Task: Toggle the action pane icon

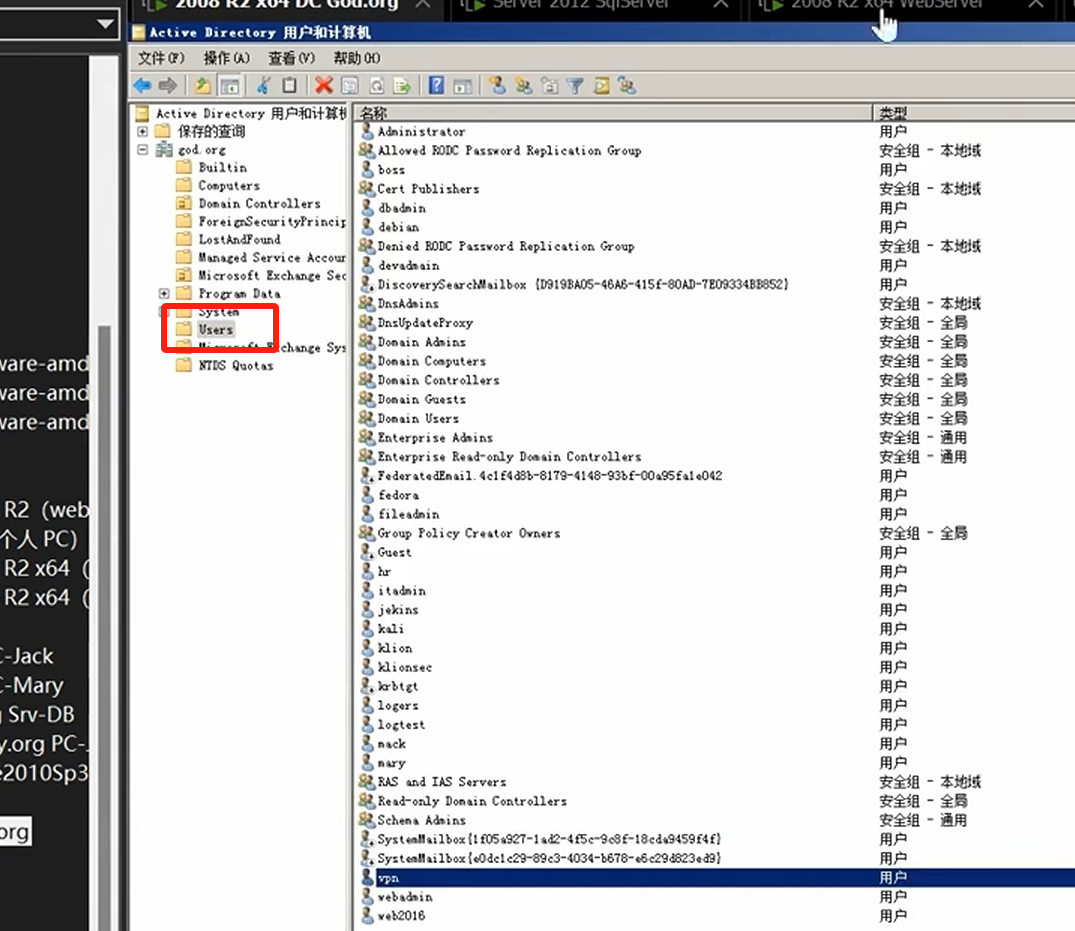Action: click(463, 86)
